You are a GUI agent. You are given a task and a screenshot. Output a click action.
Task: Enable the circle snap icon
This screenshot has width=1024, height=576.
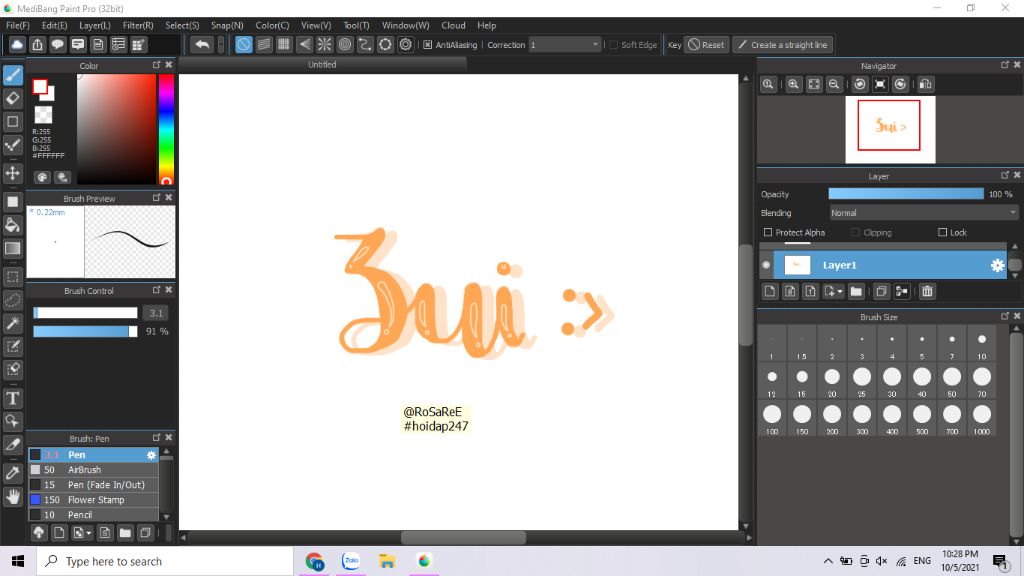pos(345,44)
